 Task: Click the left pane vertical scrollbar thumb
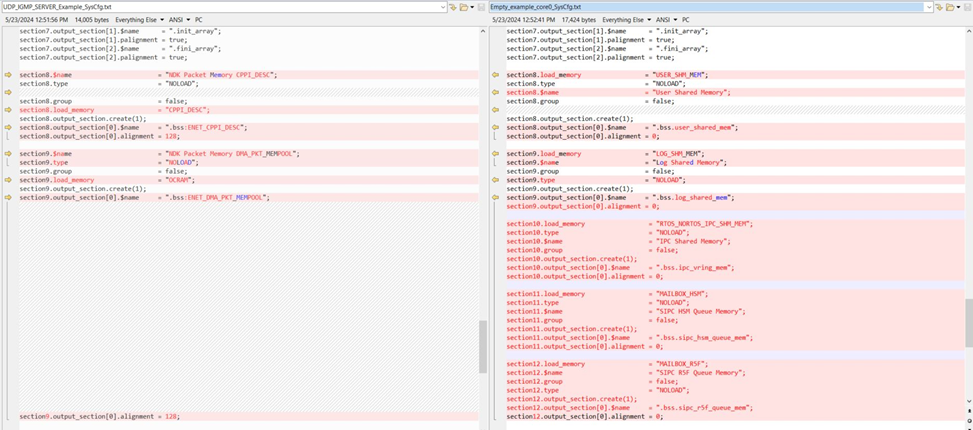click(x=483, y=347)
